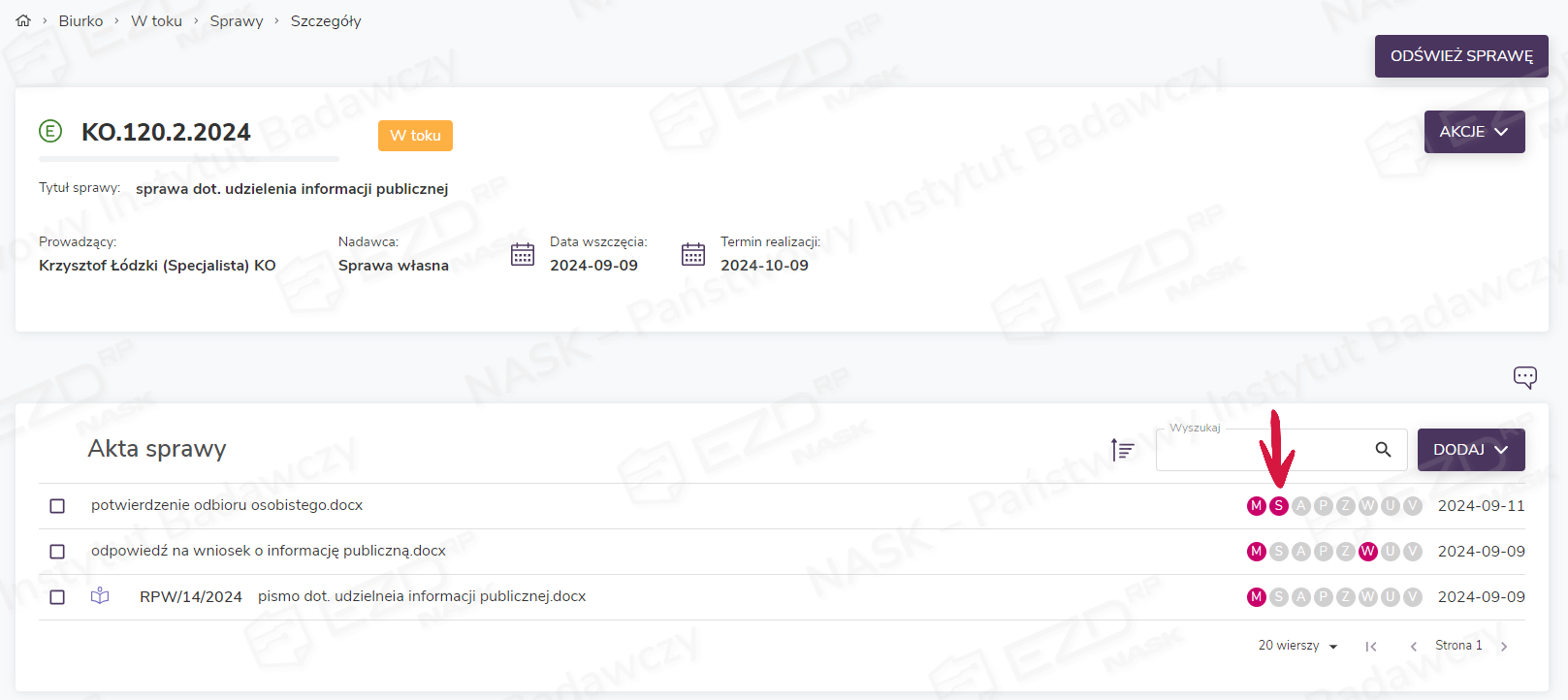The image size is (1568, 700).
Task: Open the DODAJ dropdown menu
Action: pyautogui.click(x=1470, y=450)
